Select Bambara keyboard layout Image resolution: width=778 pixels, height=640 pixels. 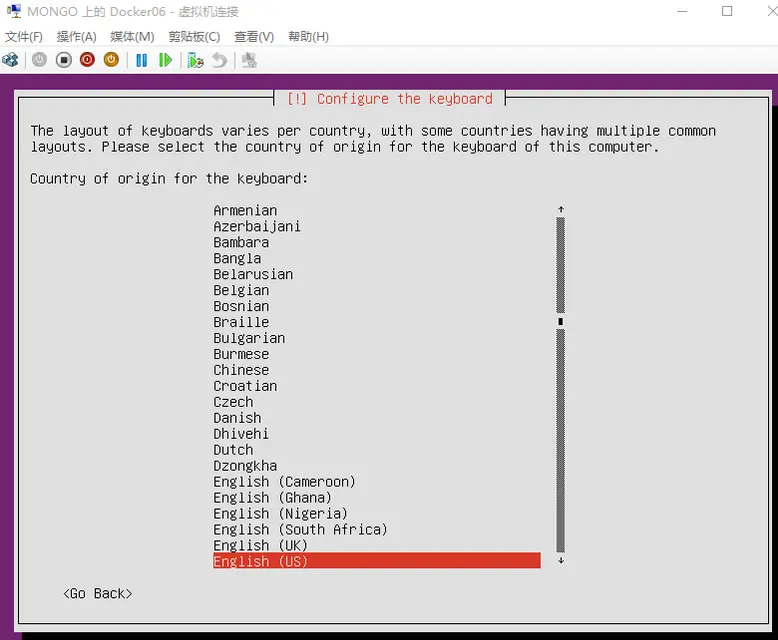pos(241,242)
